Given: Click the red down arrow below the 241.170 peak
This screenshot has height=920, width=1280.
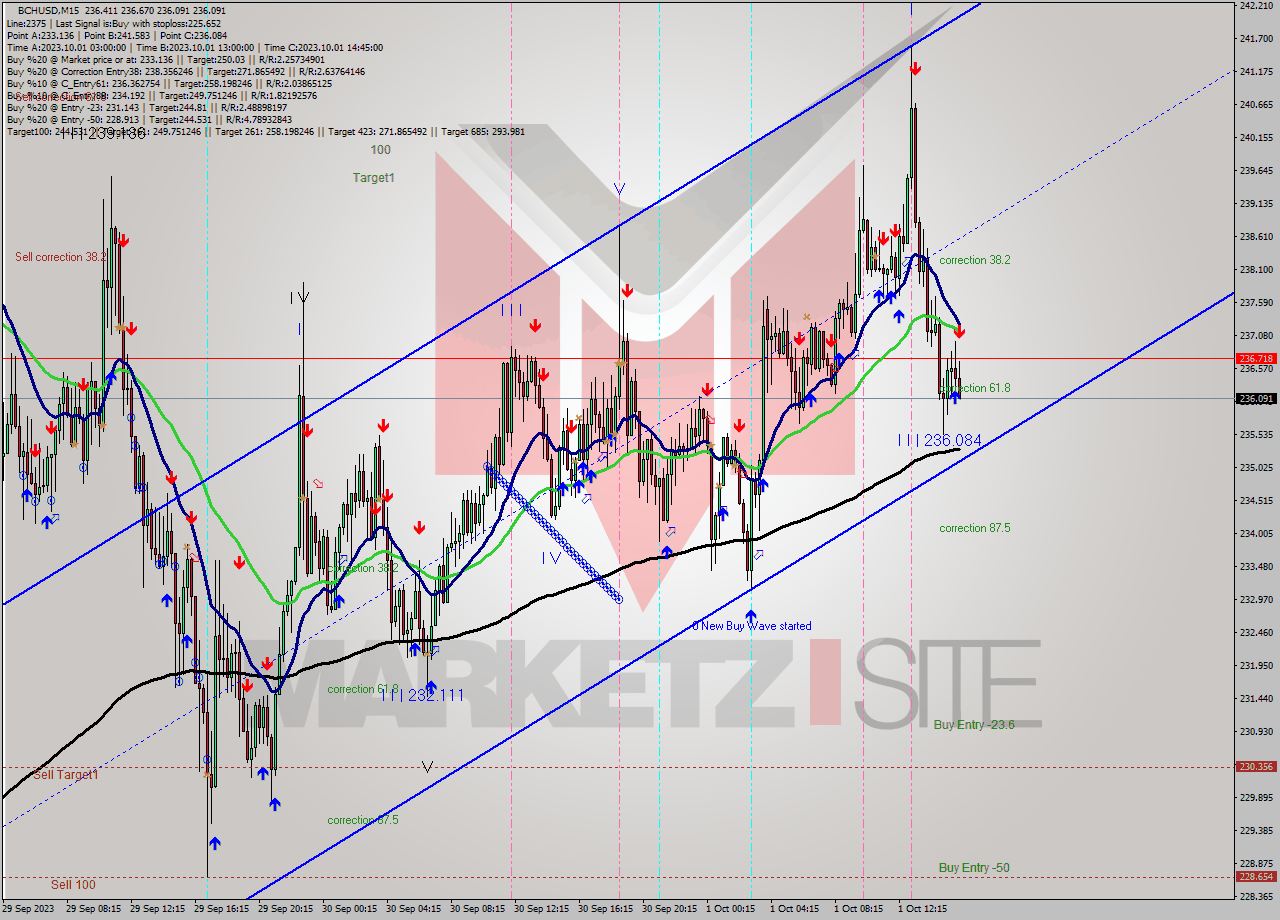Looking at the screenshot, I should point(915,69).
